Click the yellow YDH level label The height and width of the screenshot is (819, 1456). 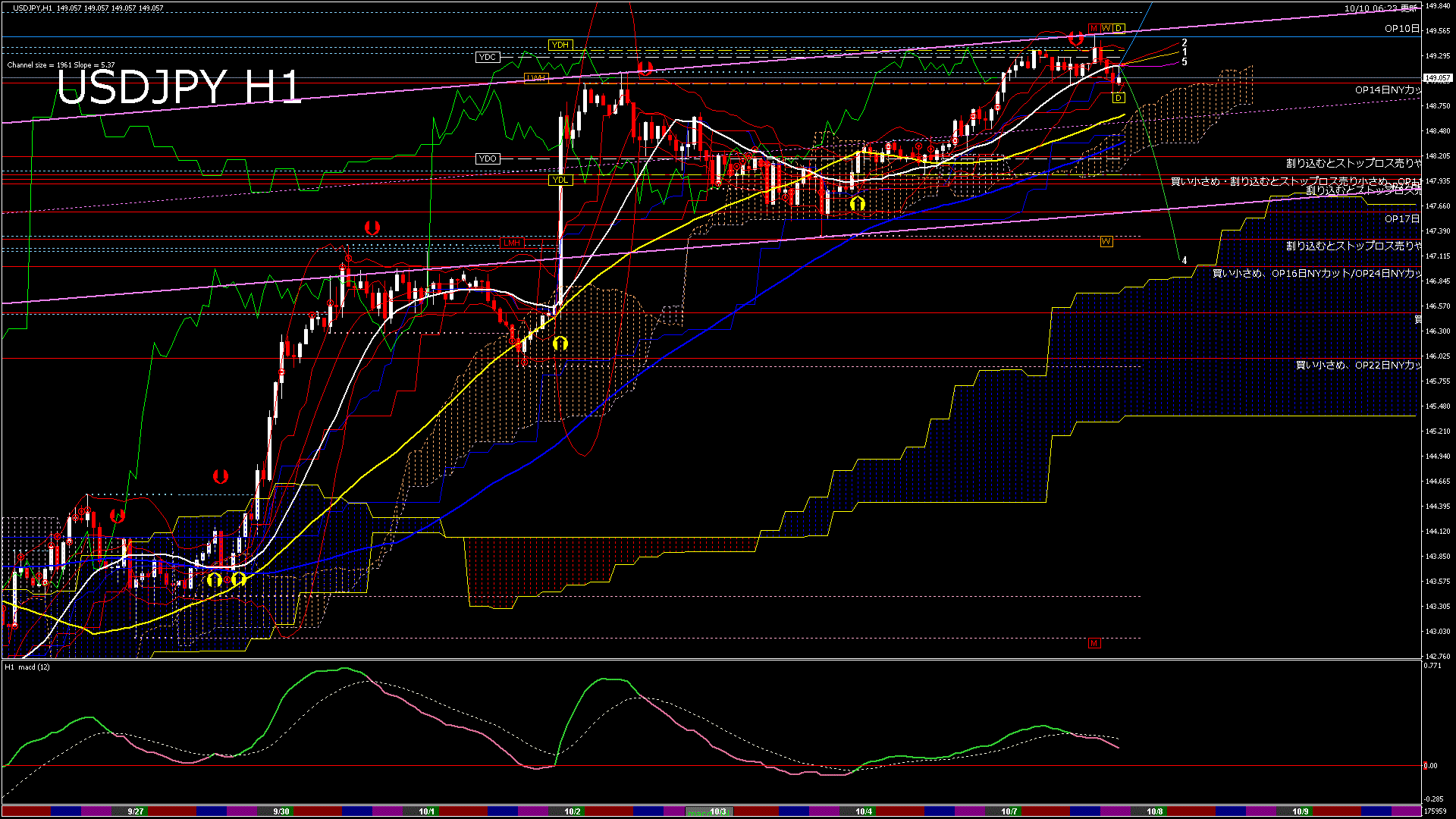pos(560,45)
